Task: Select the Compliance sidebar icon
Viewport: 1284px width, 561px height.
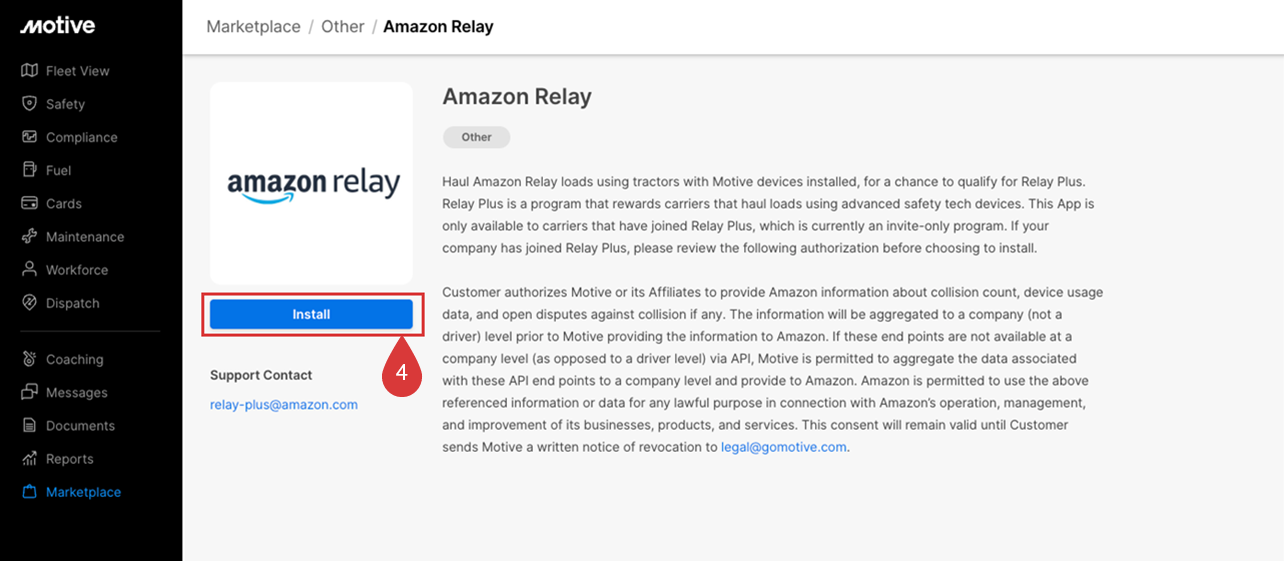Action: click(29, 137)
